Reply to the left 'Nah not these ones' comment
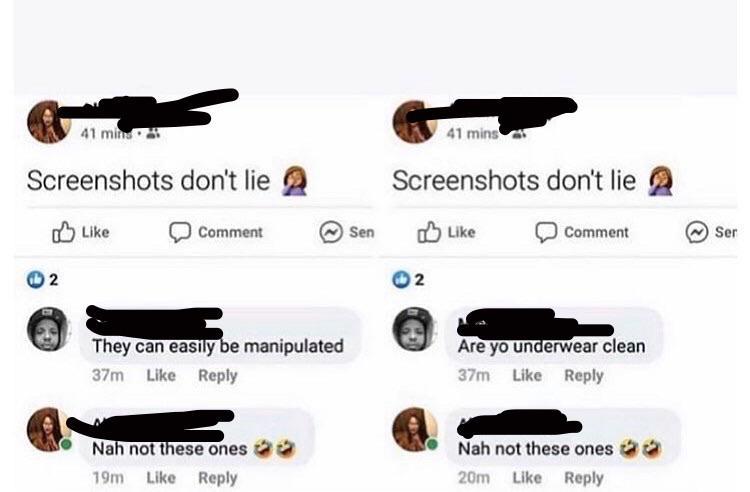Screen dimensions: 750x492 coord(218,478)
